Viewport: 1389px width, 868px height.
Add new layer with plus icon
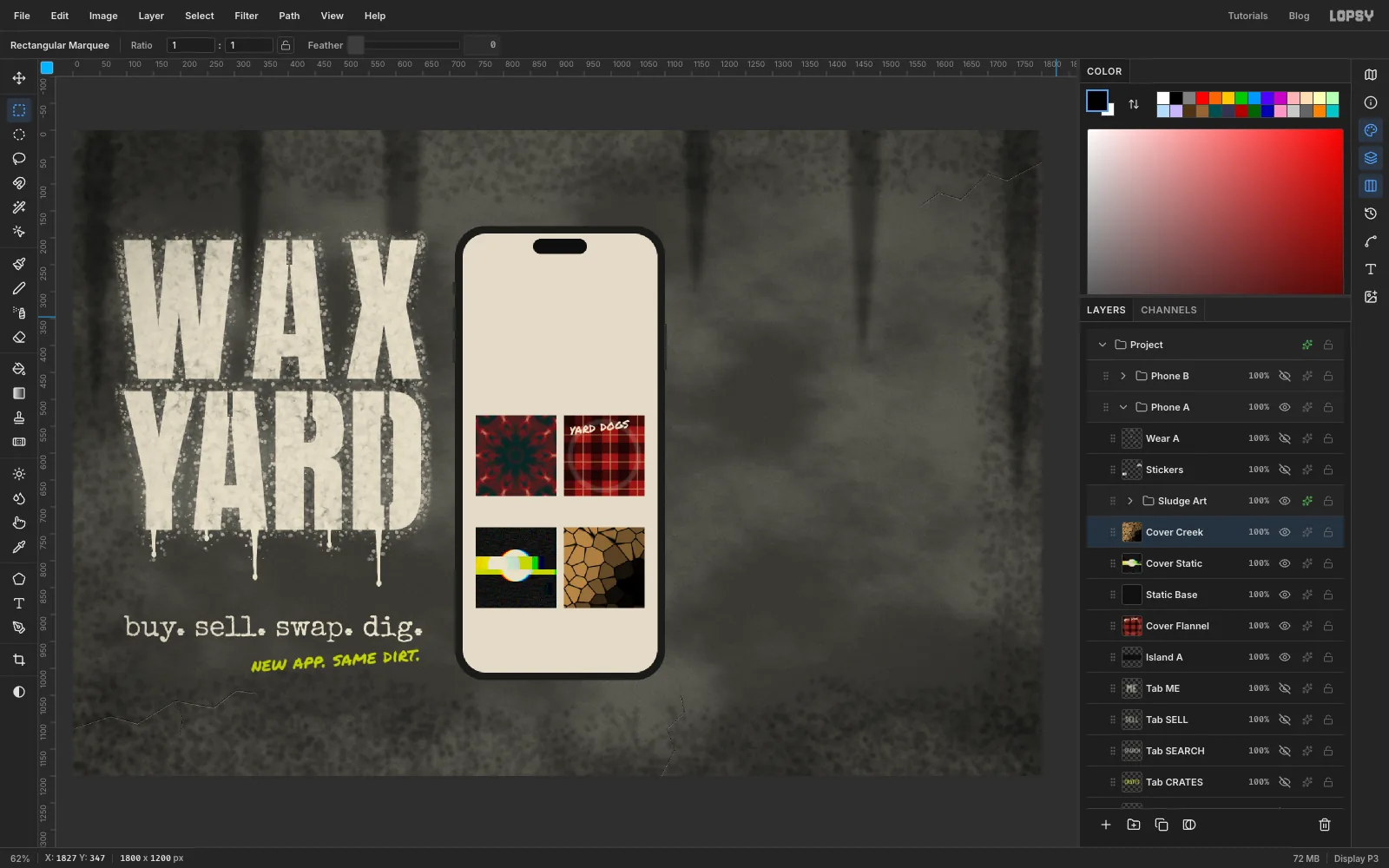click(x=1106, y=825)
